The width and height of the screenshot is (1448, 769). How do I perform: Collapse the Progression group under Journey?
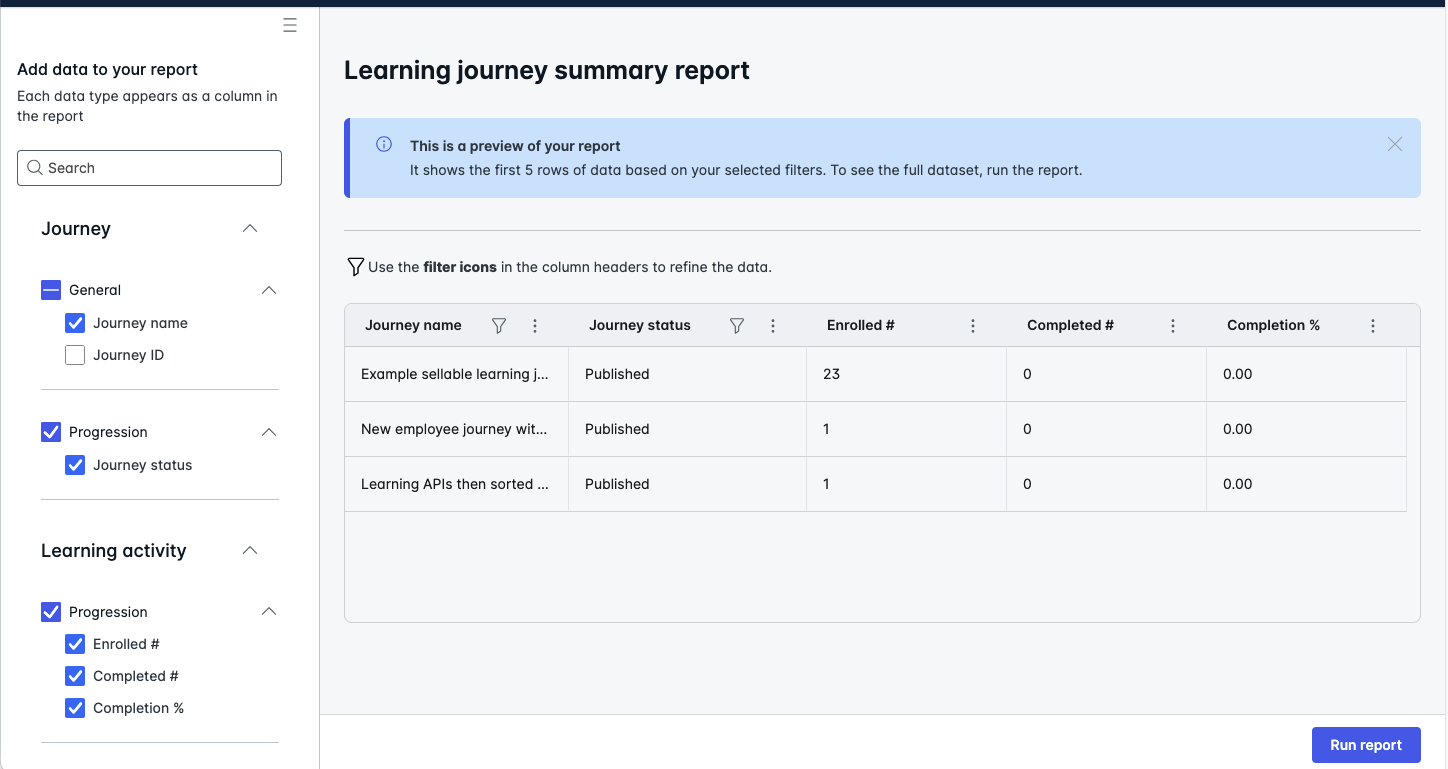pyautogui.click(x=268, y=432)
